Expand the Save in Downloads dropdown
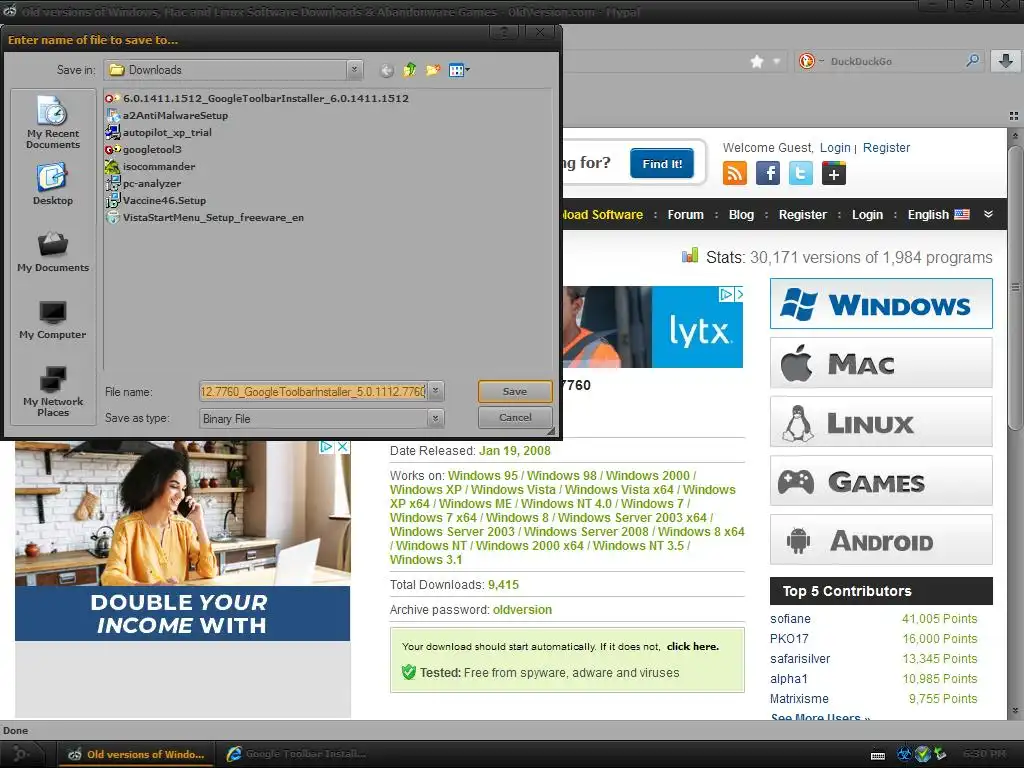Viewport: 1024px width, 768px height. (355, 70)
